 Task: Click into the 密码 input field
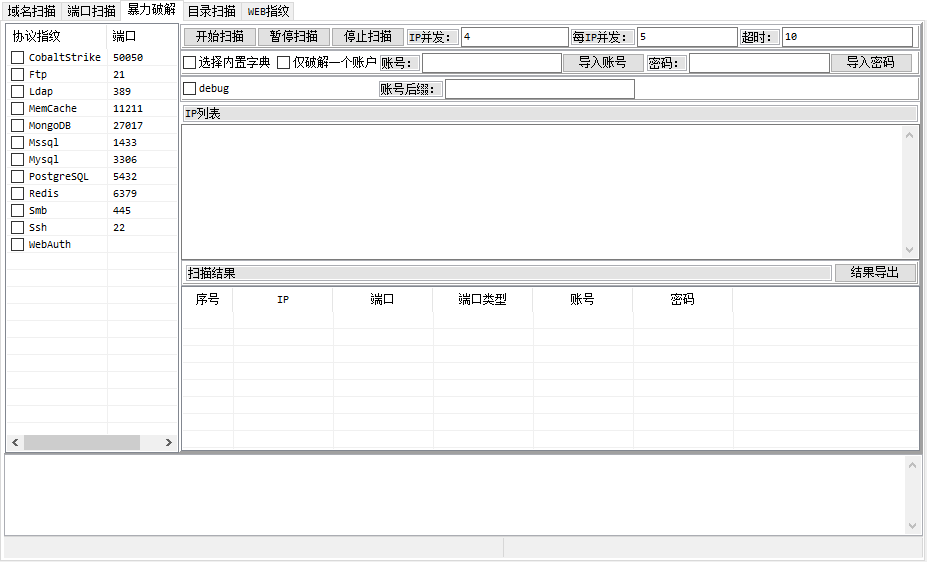[x=759, y=63]
